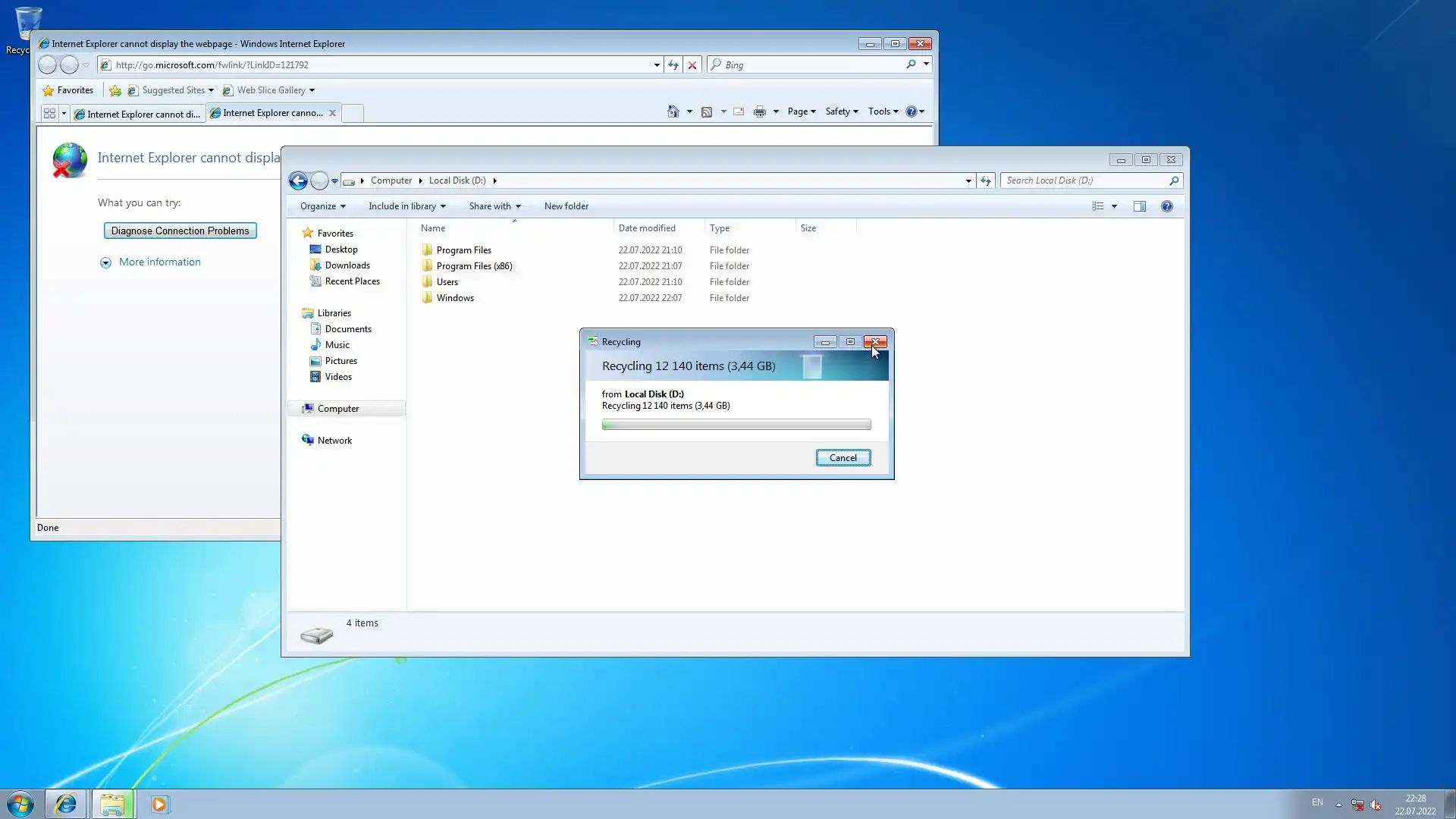The image size is (1456, 819).
Task: Open Explorer help question mark icon
Action: coord(1166,206)
